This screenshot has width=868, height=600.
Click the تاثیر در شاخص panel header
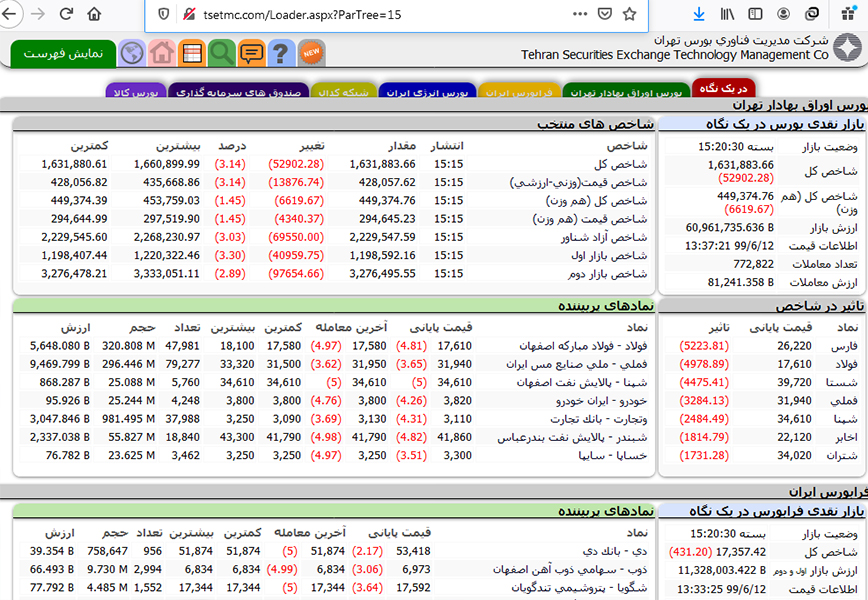(819, 306)
